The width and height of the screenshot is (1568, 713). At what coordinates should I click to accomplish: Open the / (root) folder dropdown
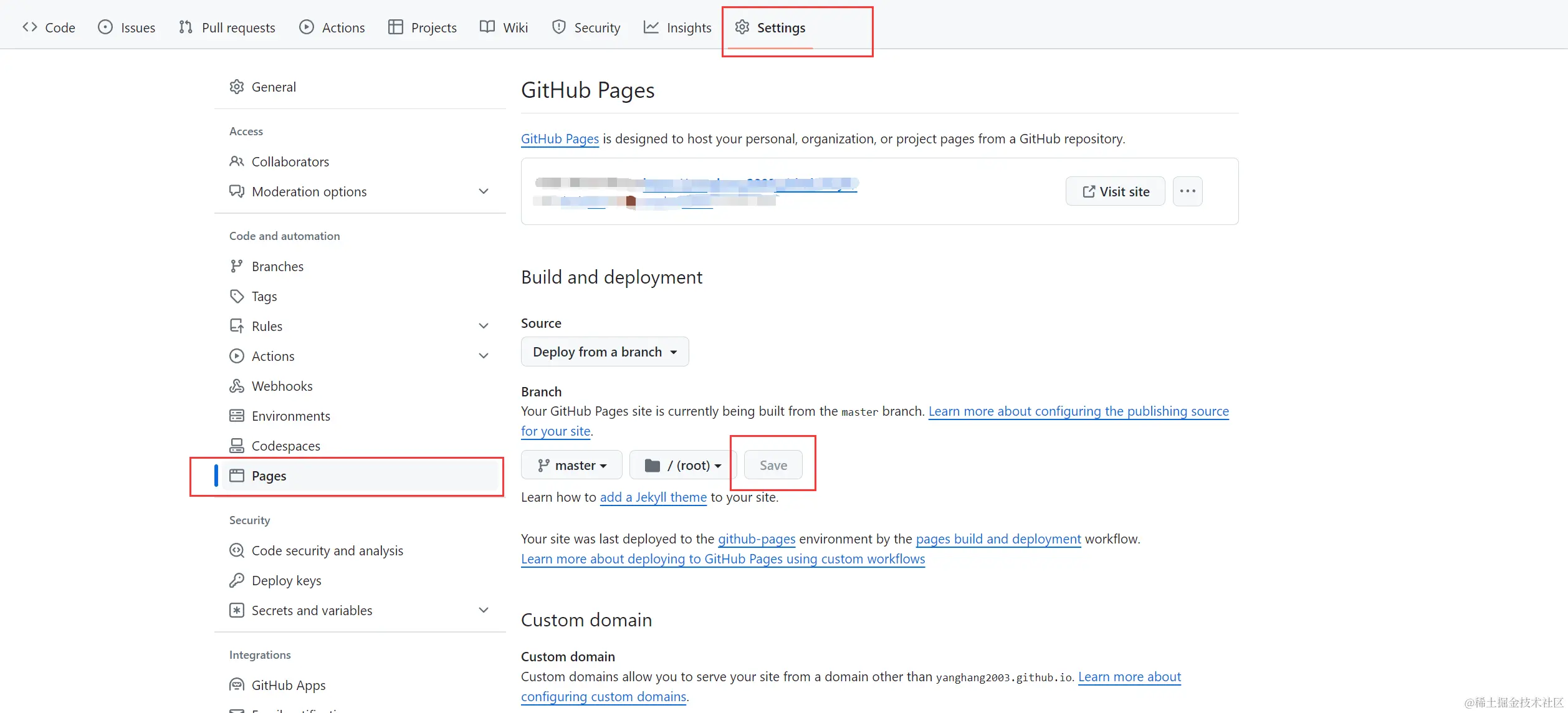point(683,466)
